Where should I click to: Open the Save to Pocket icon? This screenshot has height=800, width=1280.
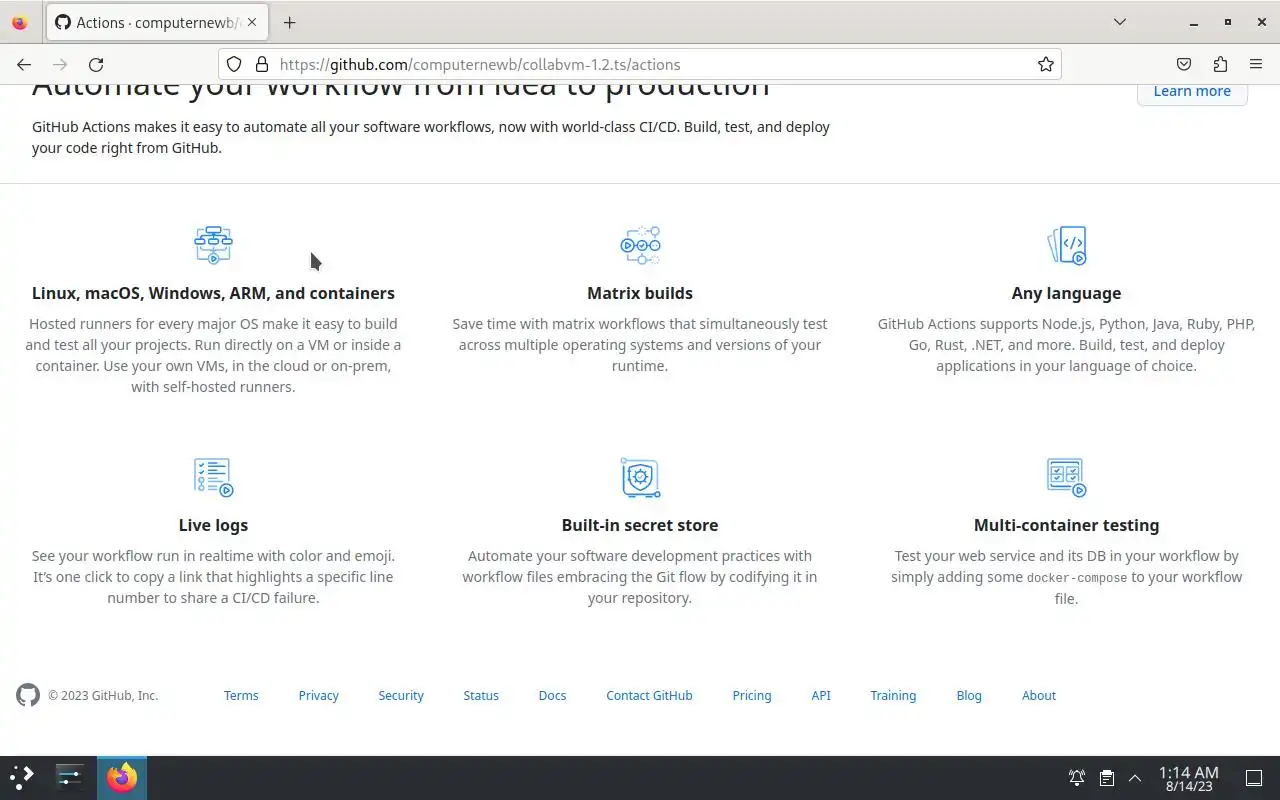tap(1184, 64)
